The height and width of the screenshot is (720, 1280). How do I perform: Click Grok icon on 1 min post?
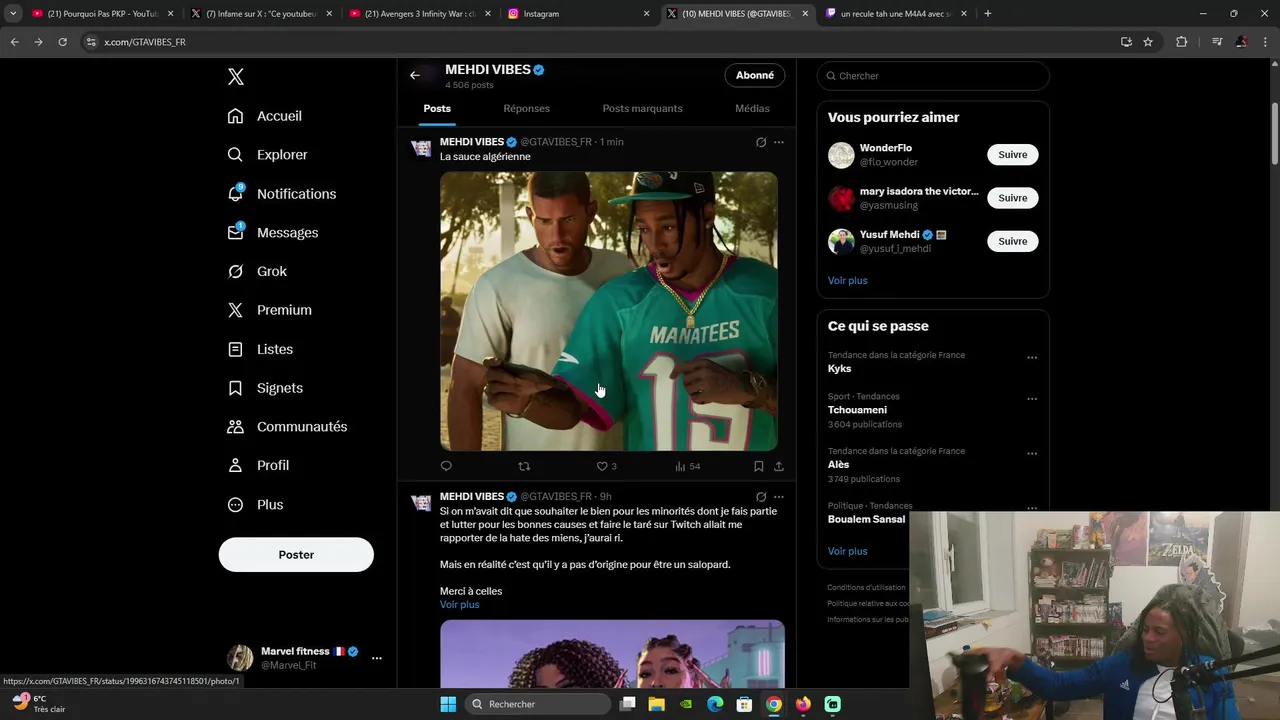point(761,142)
